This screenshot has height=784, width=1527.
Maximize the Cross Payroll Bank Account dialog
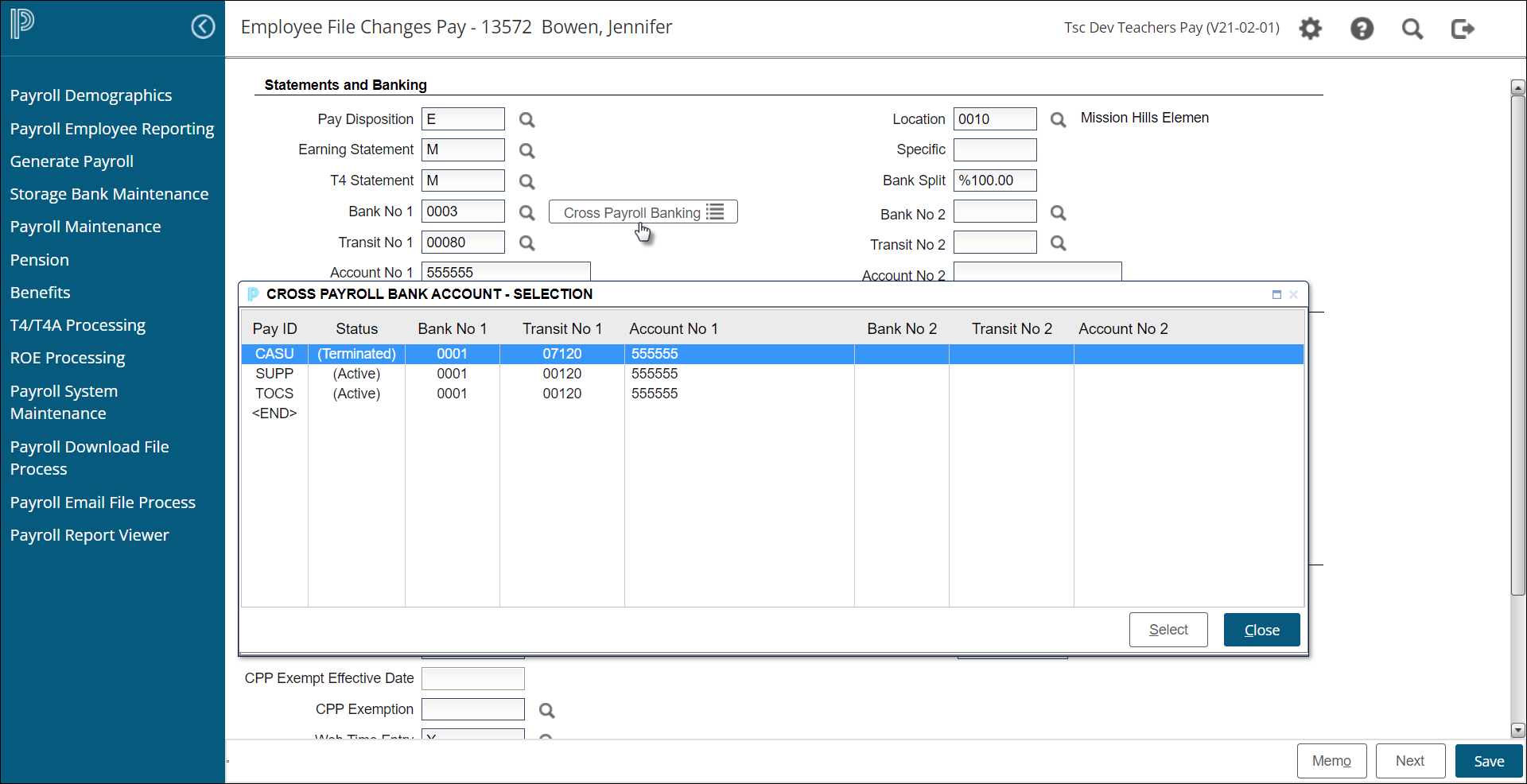pos(1276,294)
